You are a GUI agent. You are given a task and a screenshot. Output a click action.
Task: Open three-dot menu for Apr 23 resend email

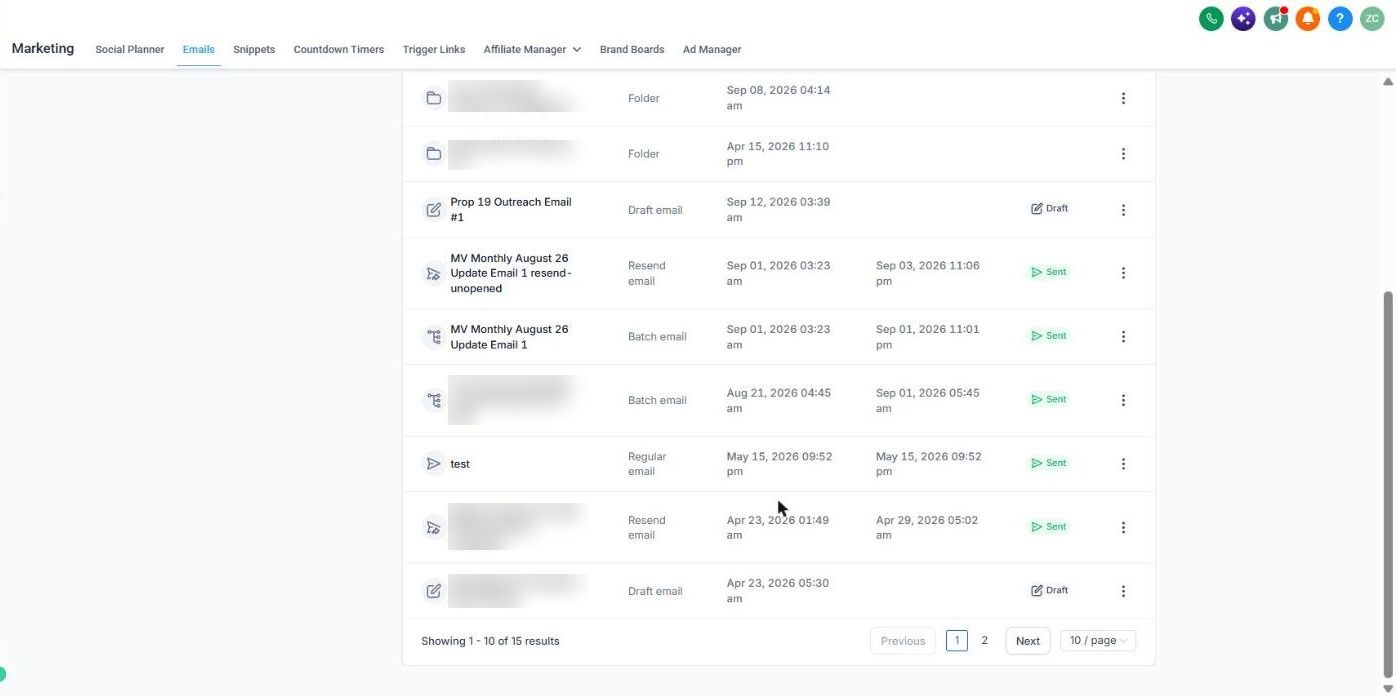tap(1123, 528)
